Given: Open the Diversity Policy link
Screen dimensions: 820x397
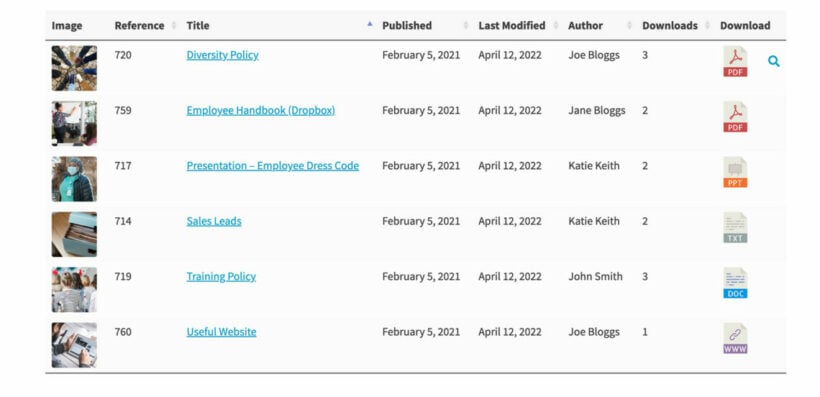Looking at the screenshot, I should 222,55.
